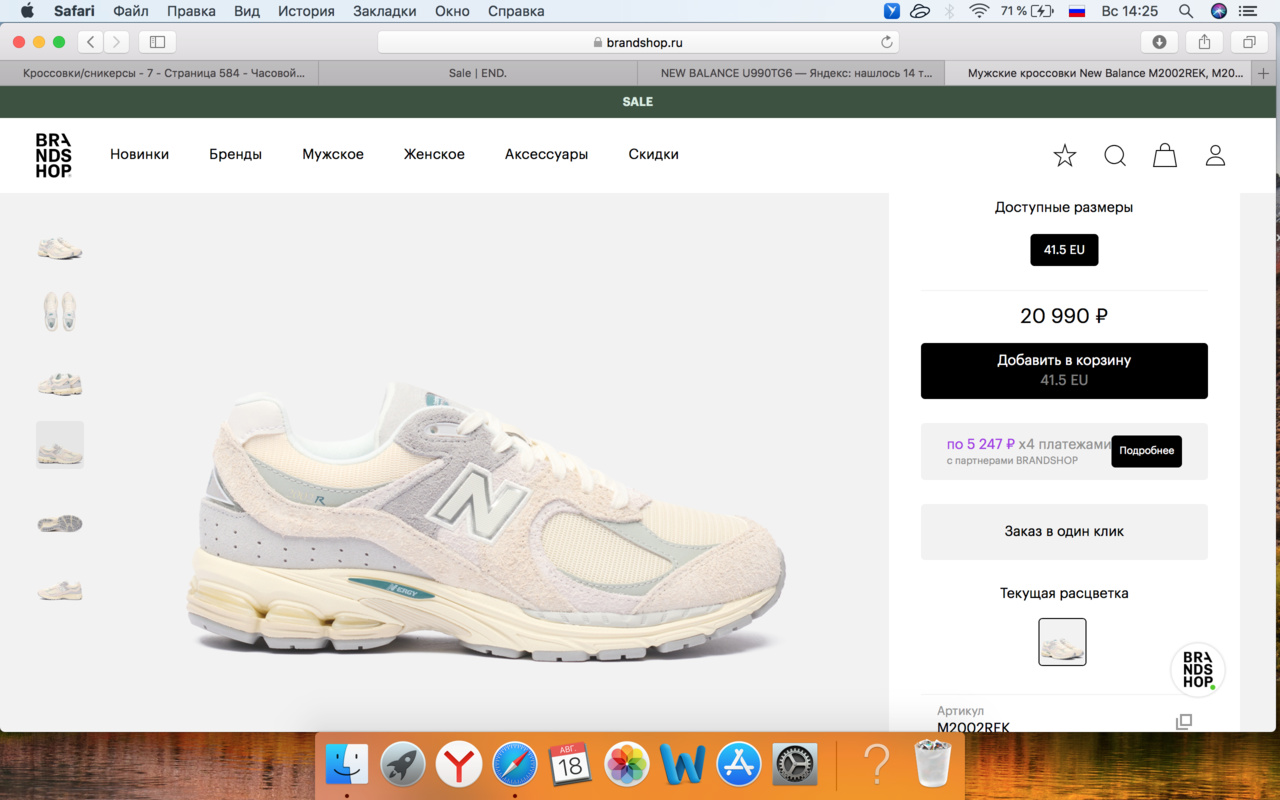Viewport: 1280px width, 800px height.
Task: Reload the brandshop.ru page
Action: (x=886, y=42)
